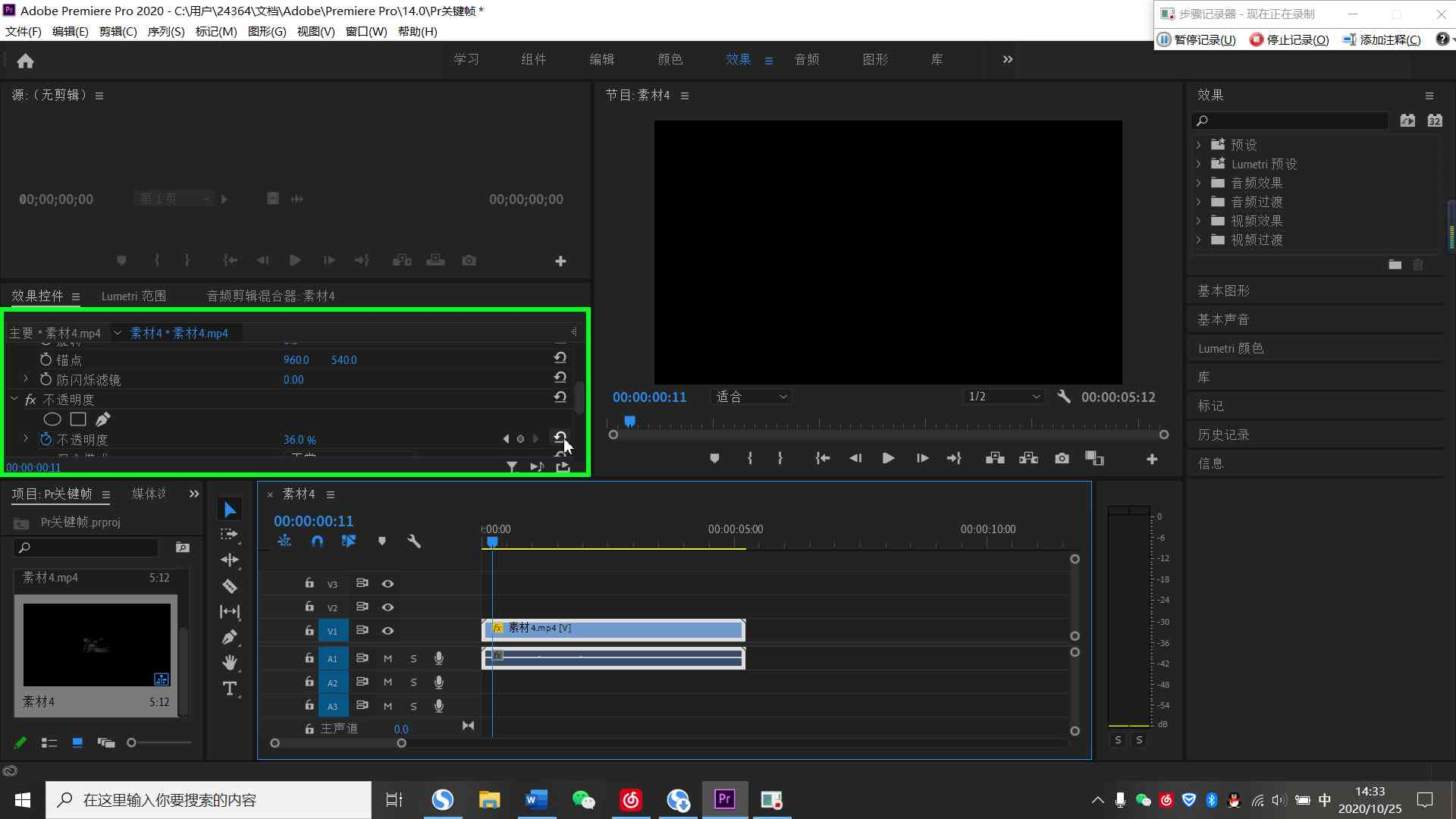The image size is (1456, 819).
Task: Click the Export Frame camera icon in Program monitor
Action: coord(1062,458)
